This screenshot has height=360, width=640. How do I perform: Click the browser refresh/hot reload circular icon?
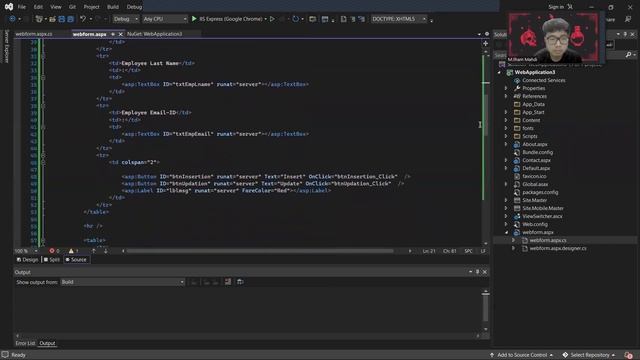295,19
